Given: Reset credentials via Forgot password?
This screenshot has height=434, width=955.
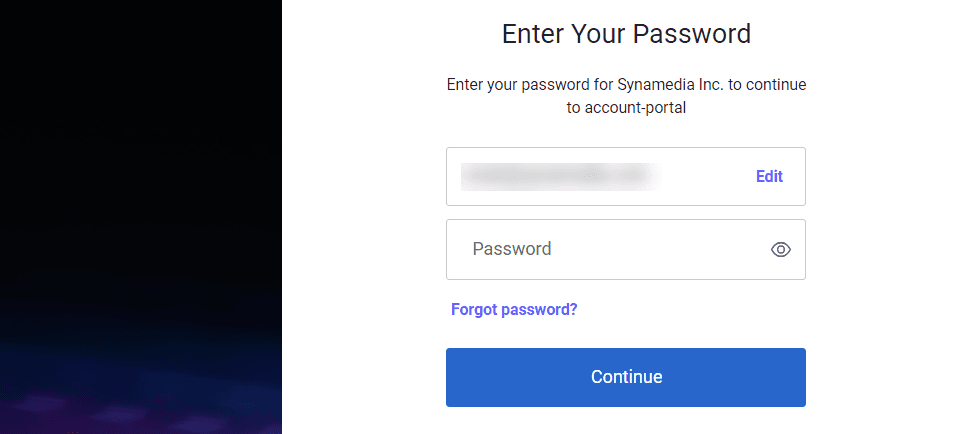Looking at the screenshot, I should [x=514, y=310].
